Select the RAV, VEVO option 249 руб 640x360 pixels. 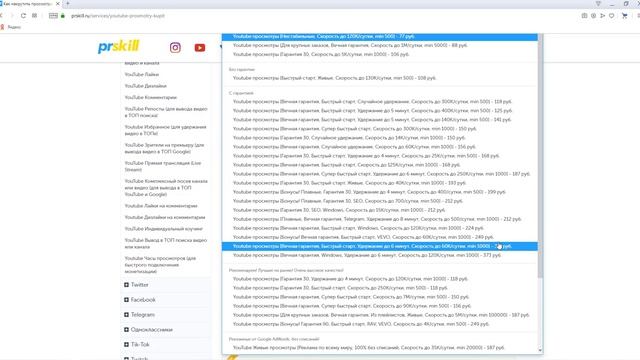click(x=380, y=324)
